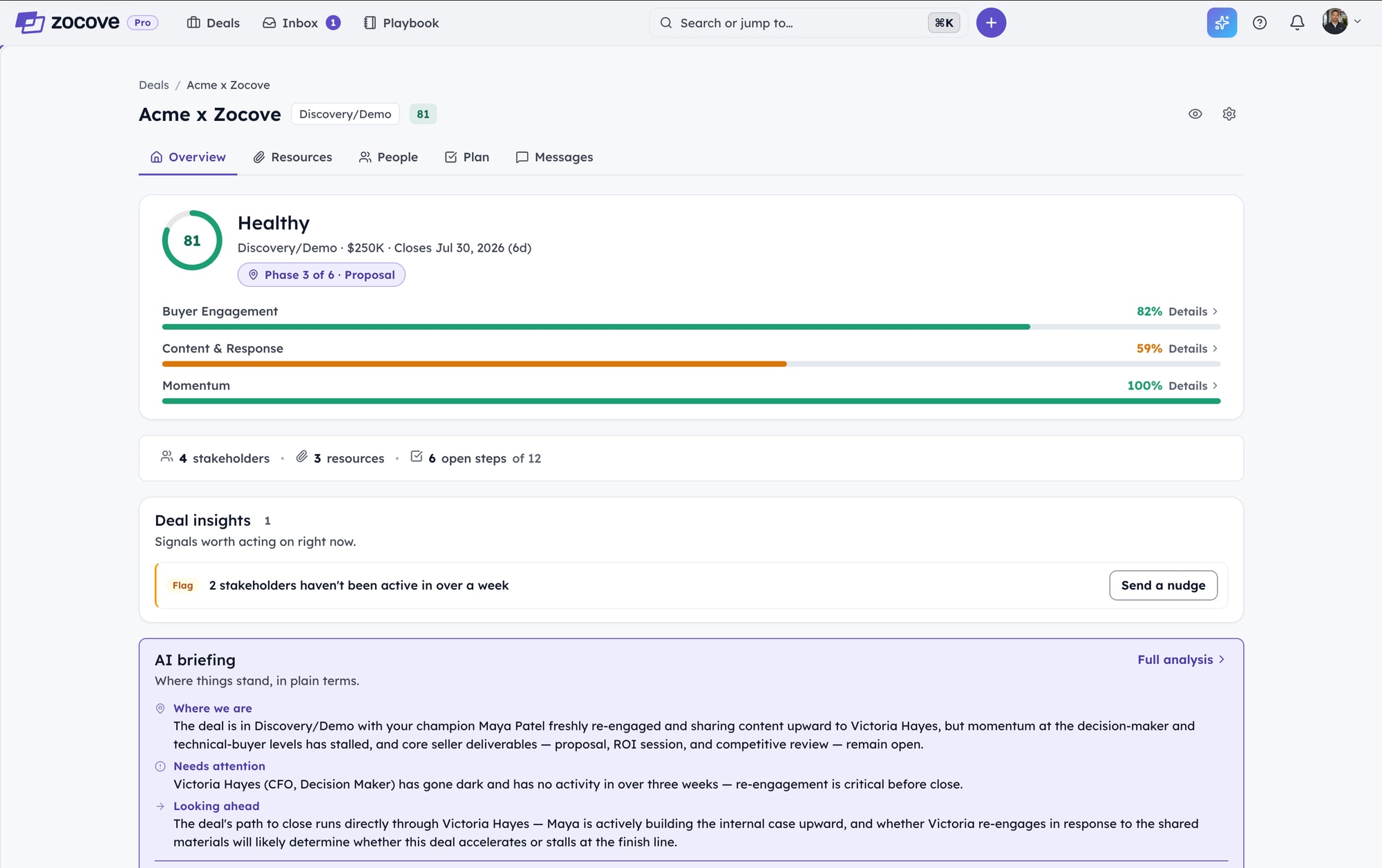Image resolution: width=1382 pixels, height=868 pixels.
Task: Toggle deal visibility eye icon
Action: coord(1195,114)
